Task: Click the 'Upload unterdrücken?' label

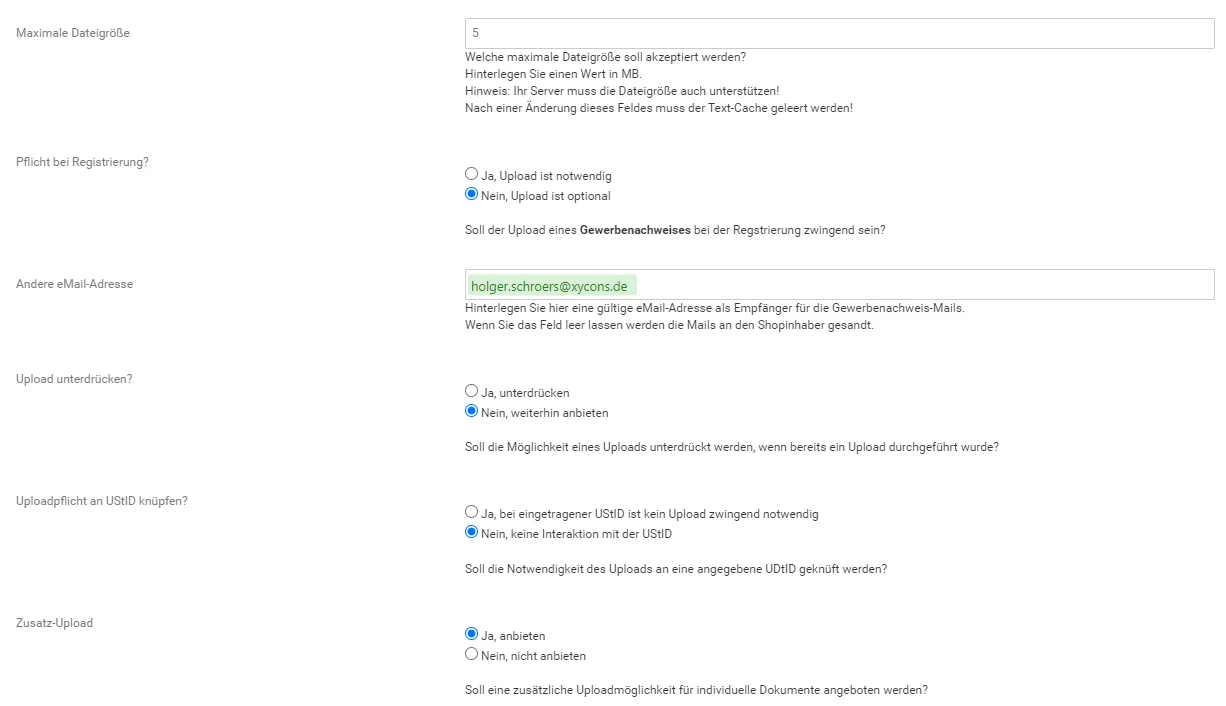Action: [x=74, y=379]
